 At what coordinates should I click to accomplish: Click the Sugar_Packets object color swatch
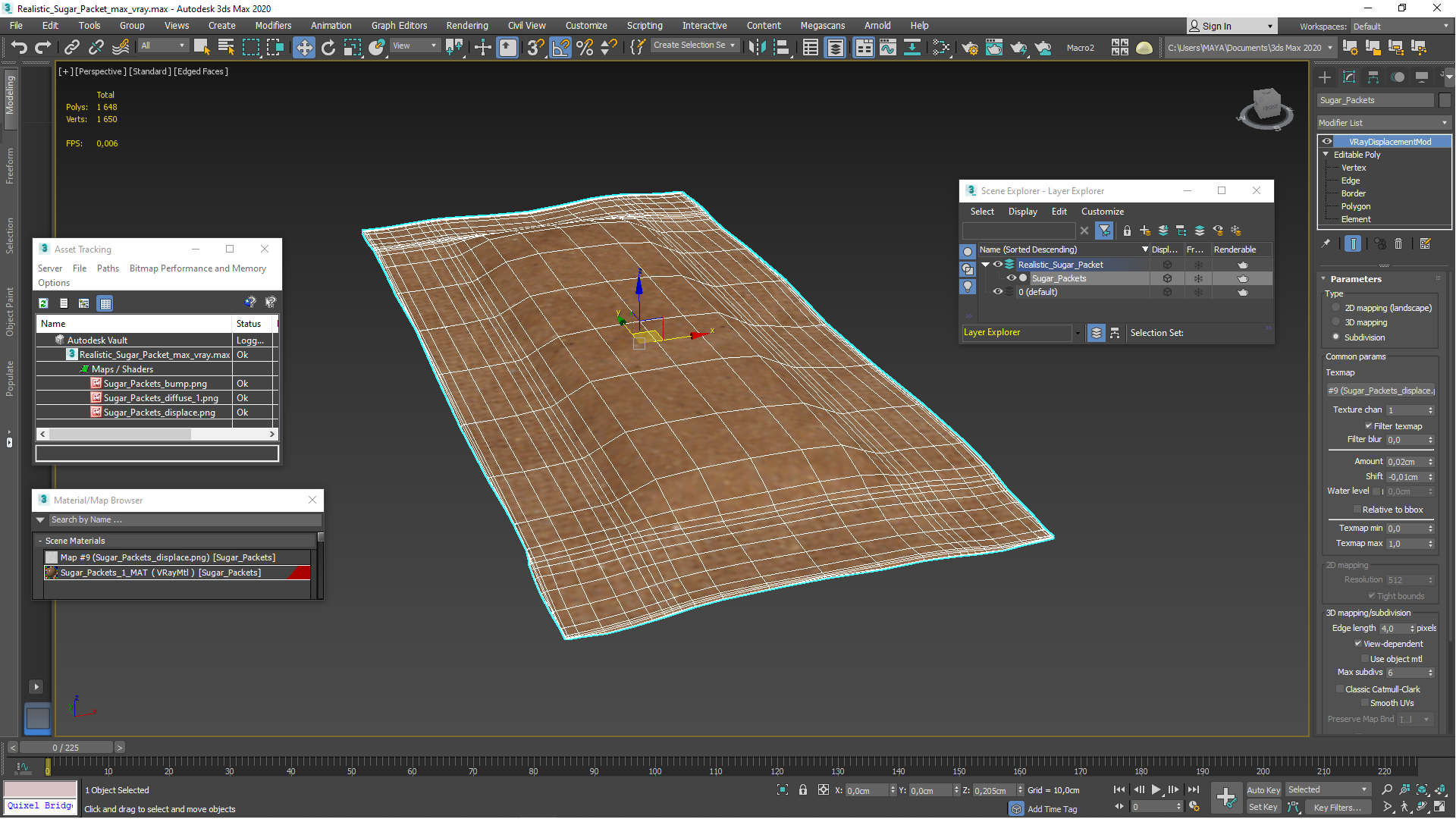tap(1445, 100)
